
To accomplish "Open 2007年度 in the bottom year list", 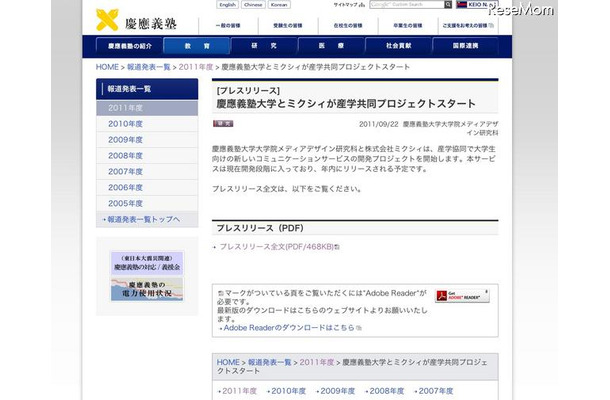I will [434, 391].
